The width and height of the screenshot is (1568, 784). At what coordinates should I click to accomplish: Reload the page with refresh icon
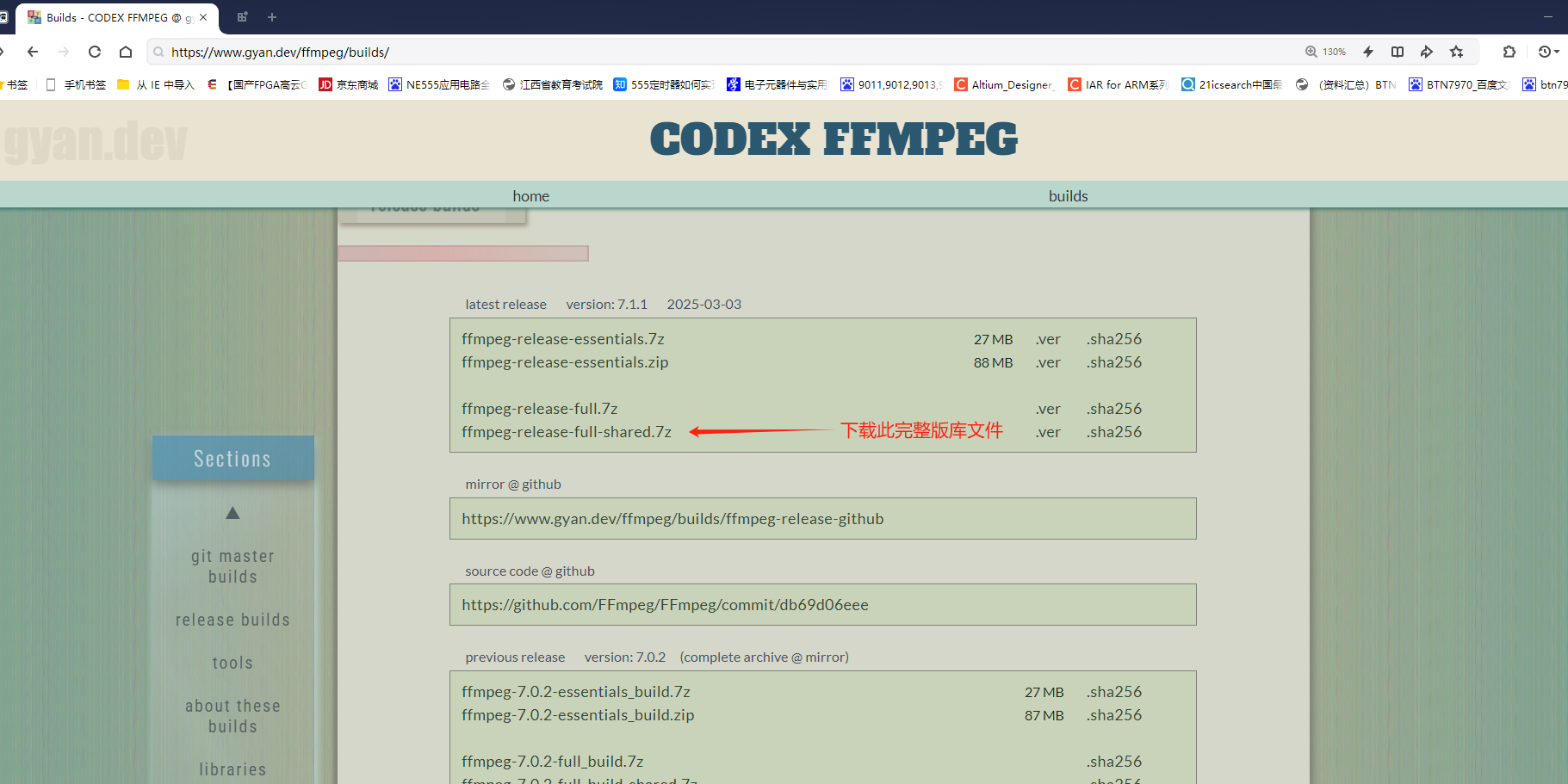pos(95,52)
